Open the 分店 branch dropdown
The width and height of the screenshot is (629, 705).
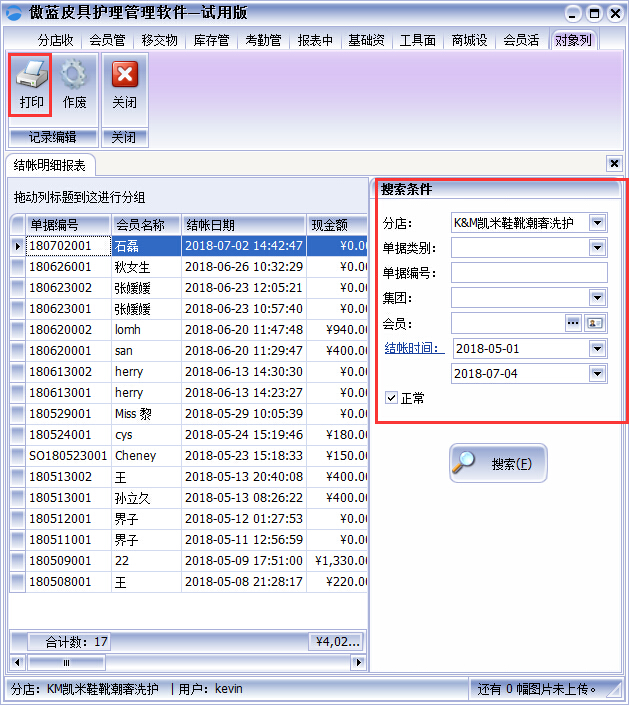pyautogui.click(x=597, y=222)
